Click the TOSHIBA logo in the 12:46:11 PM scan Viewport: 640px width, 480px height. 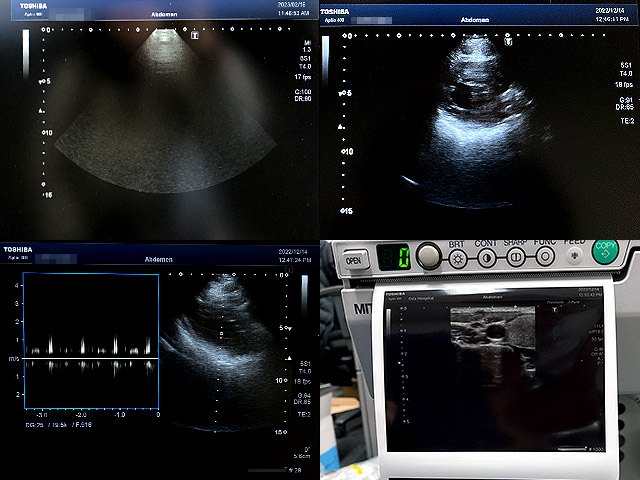tap(335, 11)
